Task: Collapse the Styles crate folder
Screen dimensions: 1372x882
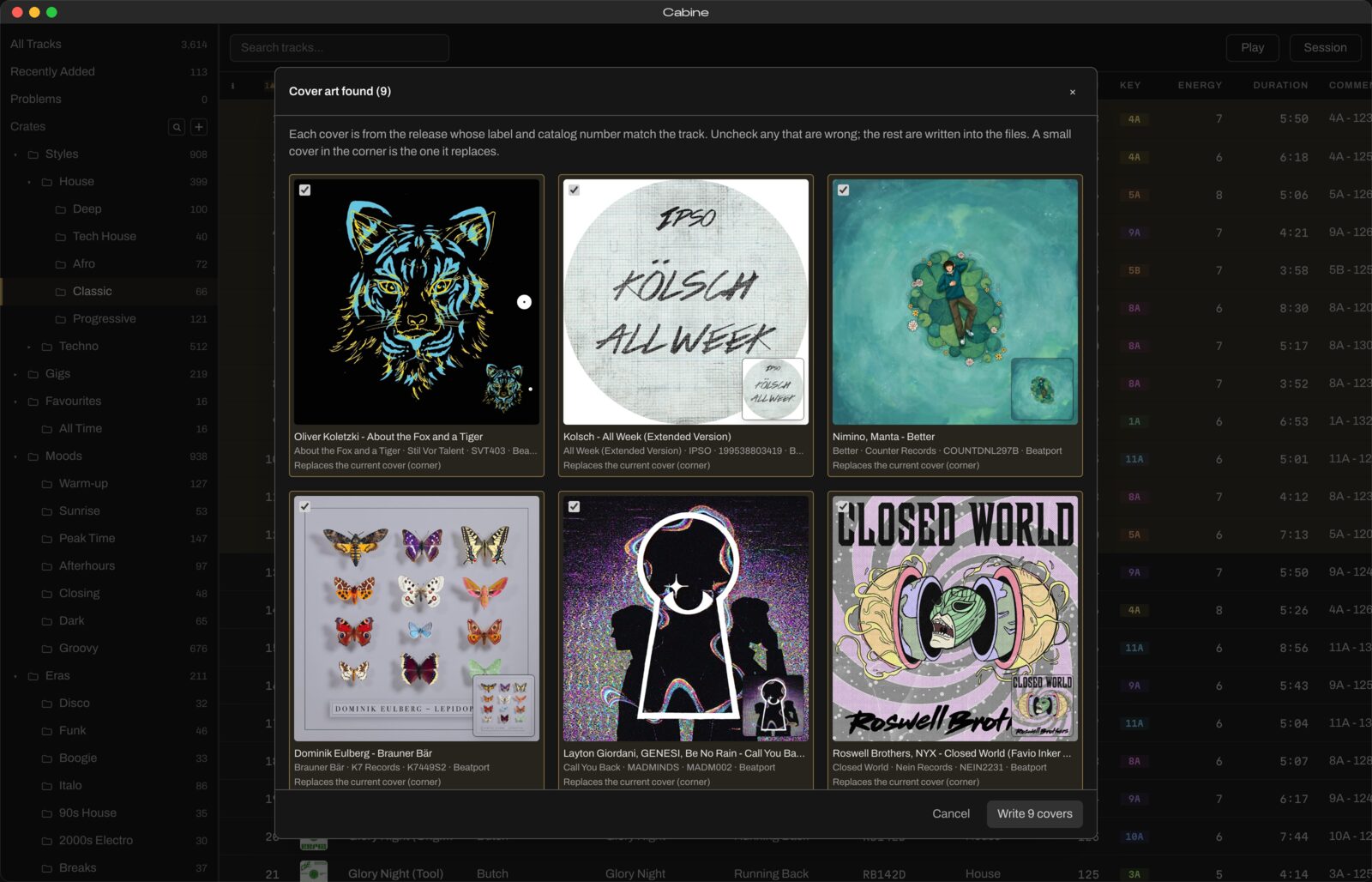Action: [15, 154]
